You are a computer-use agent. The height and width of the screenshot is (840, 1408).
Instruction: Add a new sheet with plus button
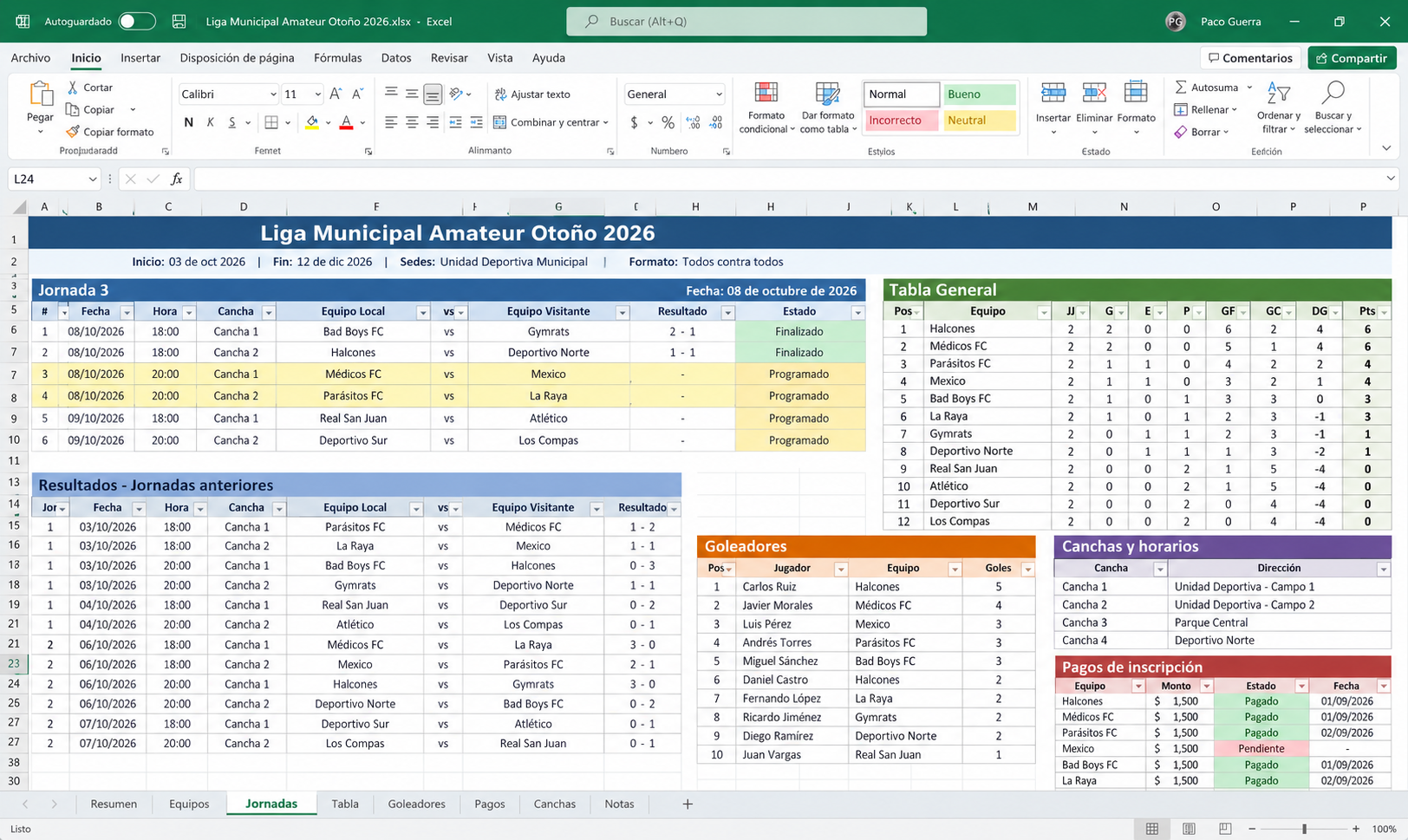688,804
